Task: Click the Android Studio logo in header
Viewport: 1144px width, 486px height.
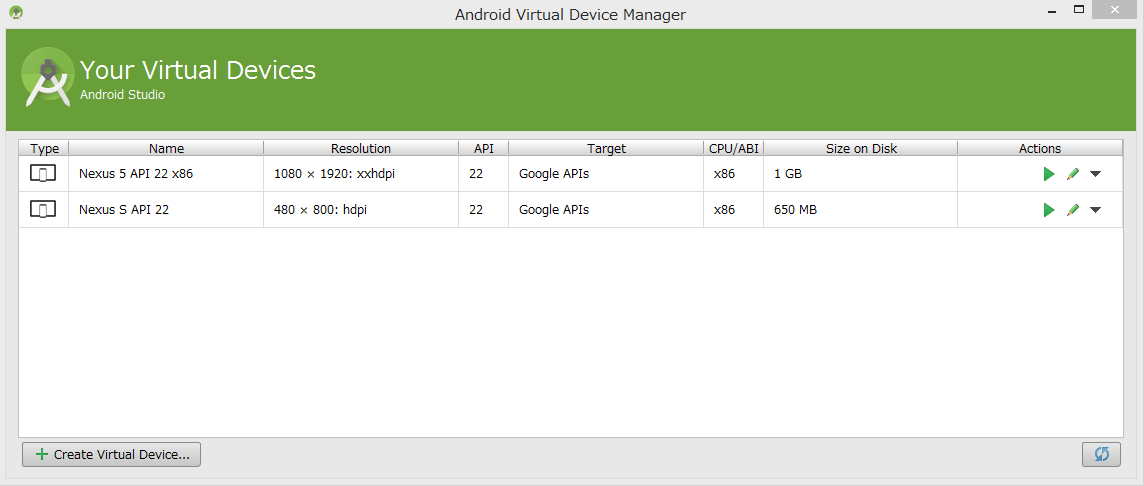Action: coord(48,77)
